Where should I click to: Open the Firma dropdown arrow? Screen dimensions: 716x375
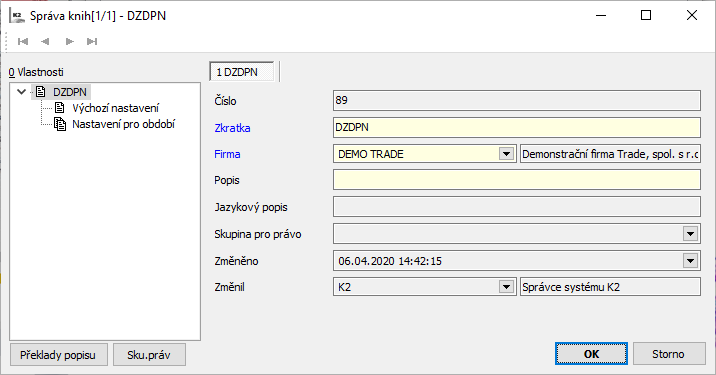506,154
